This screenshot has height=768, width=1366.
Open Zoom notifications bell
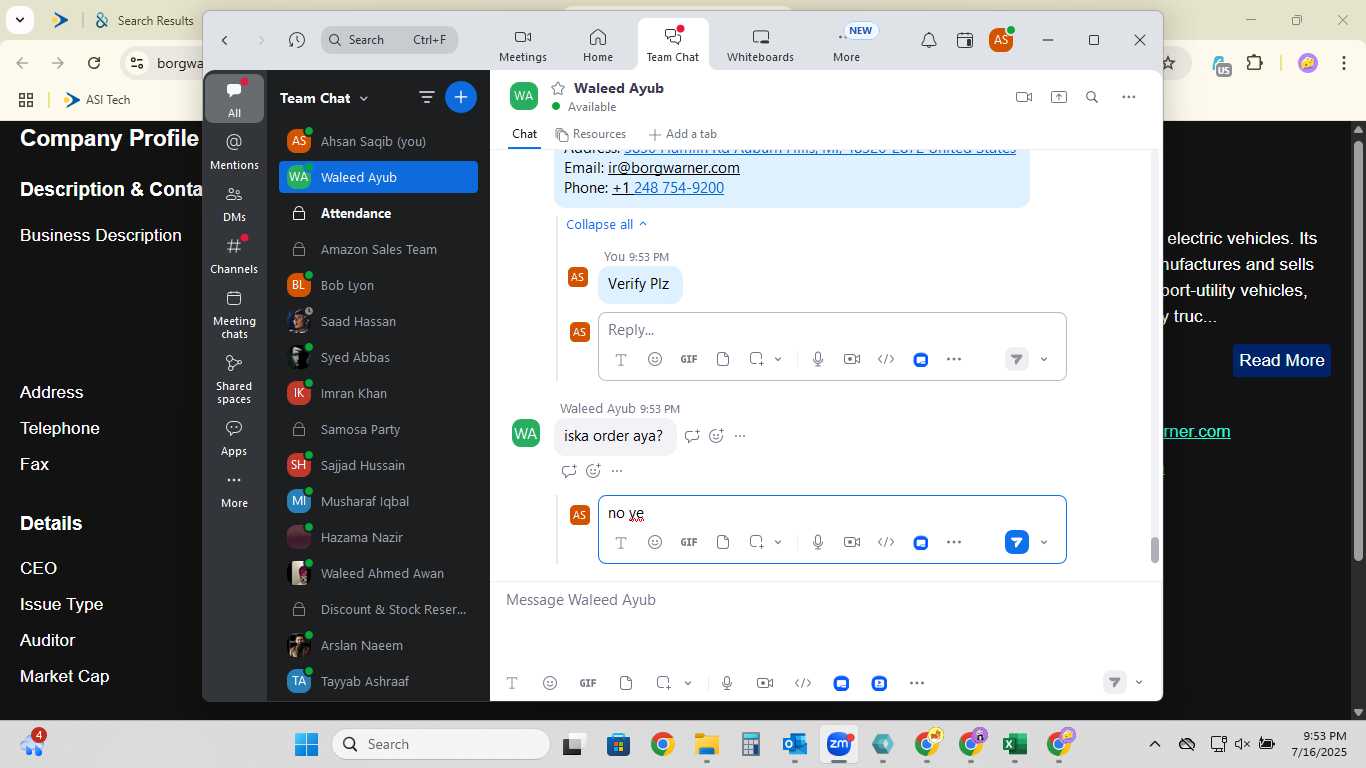tap(929, 40)
